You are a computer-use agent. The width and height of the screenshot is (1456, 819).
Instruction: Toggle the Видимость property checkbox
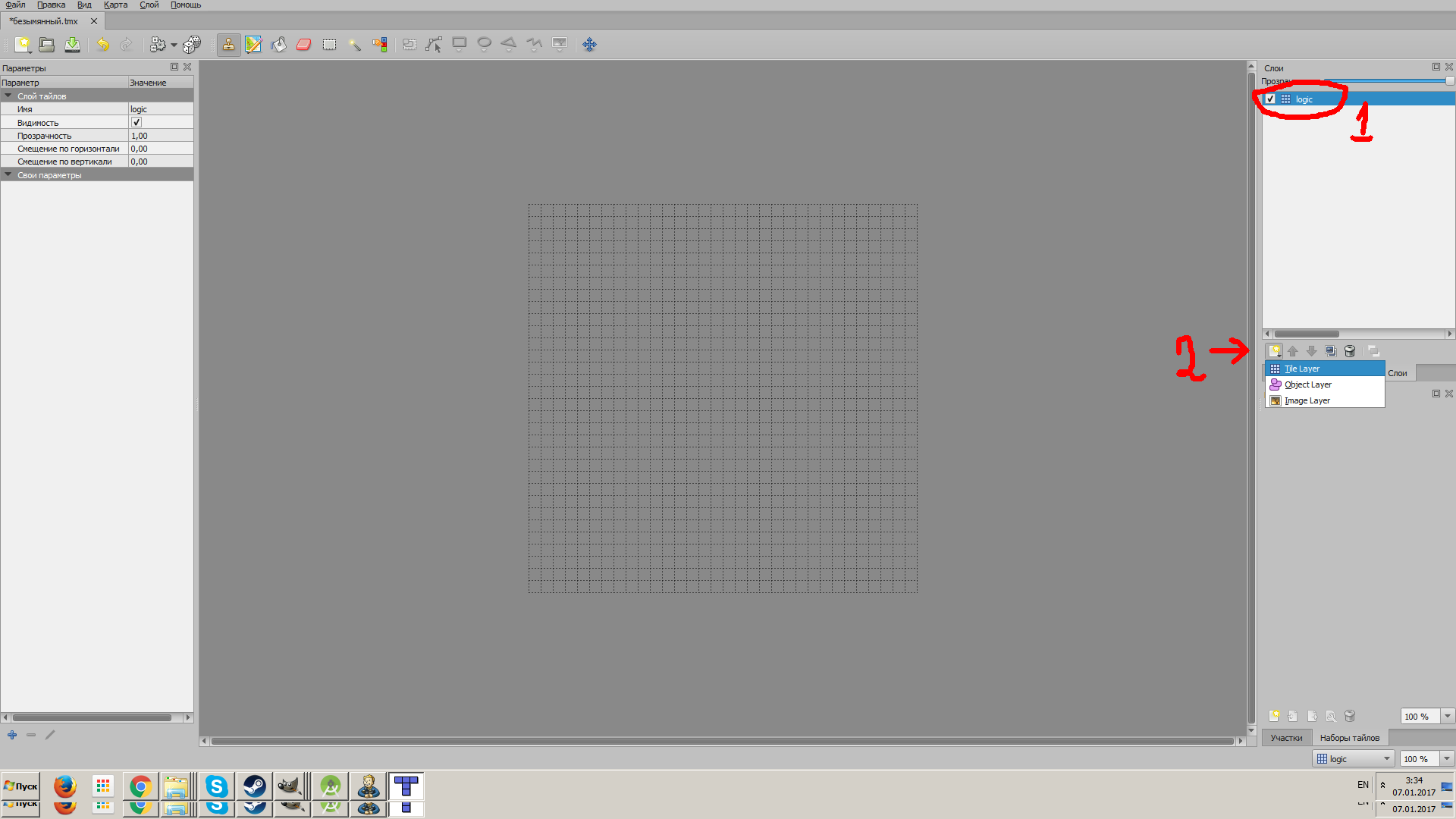[x=136, y=122]
